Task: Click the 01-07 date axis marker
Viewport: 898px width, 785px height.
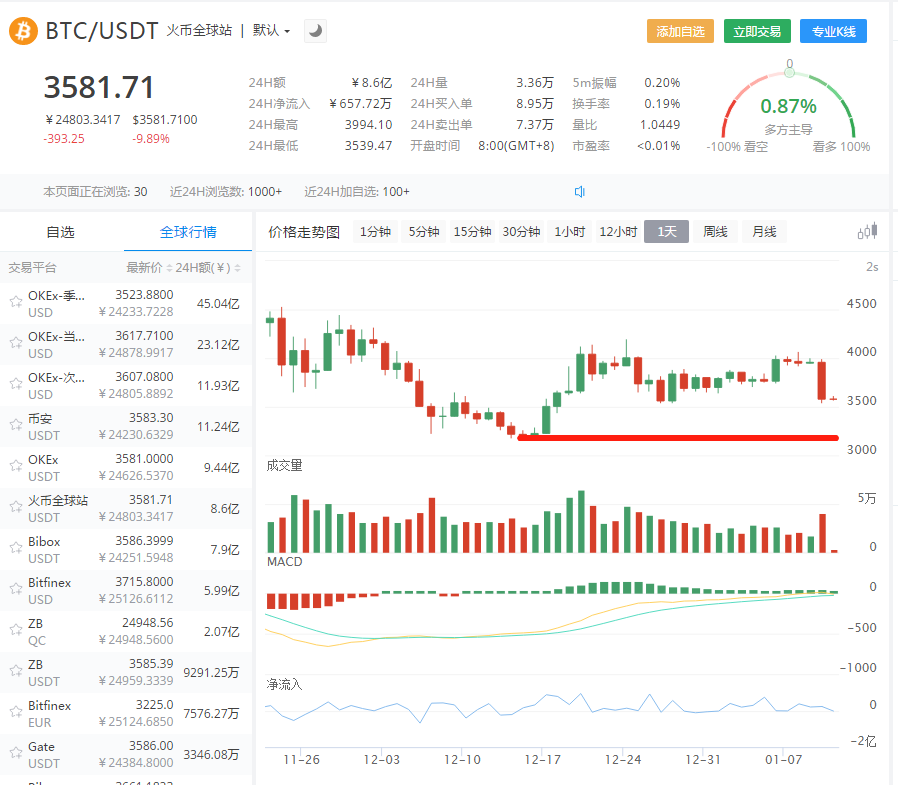Action: tap(783, 760)
